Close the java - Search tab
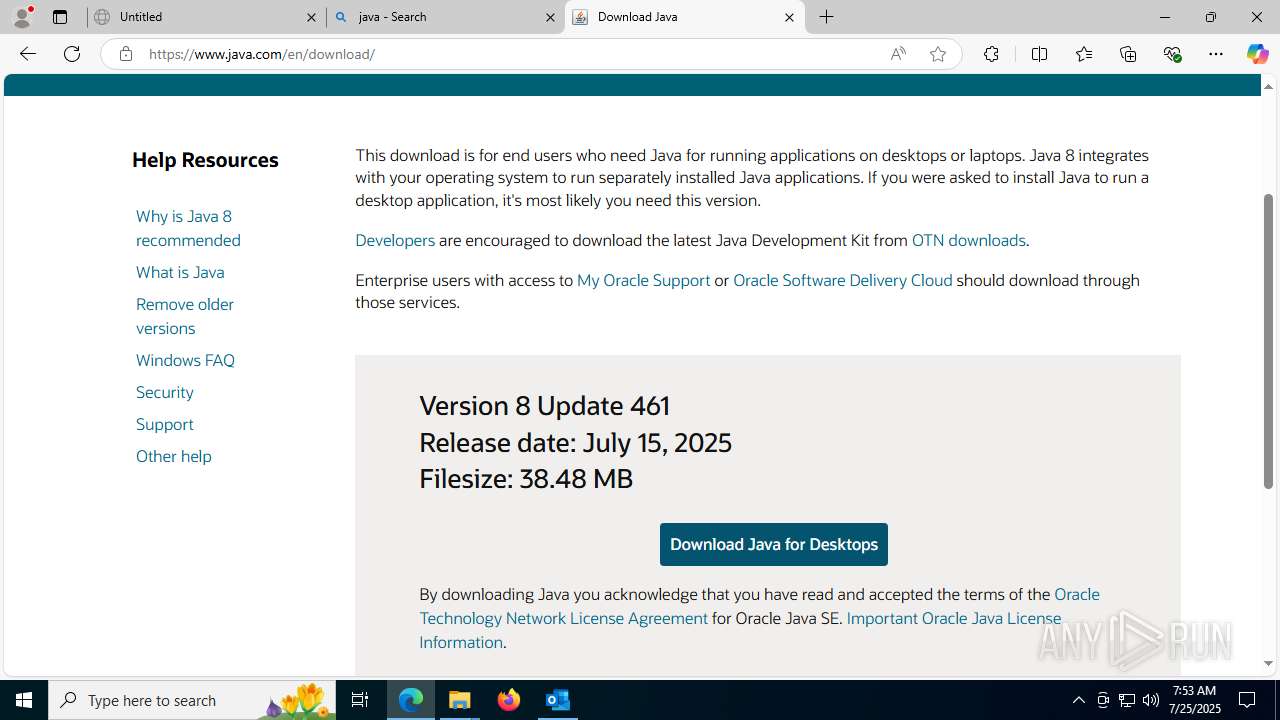This screenshot has height=720, width=1280. click(550, 17)
